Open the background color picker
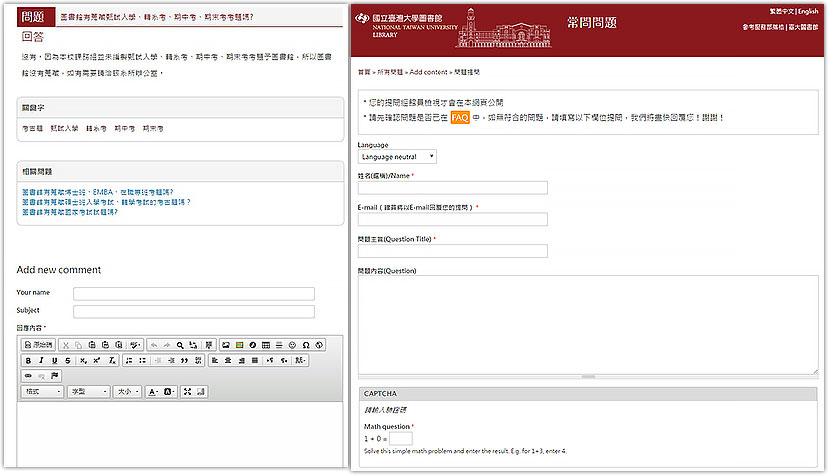 point(169,392)
